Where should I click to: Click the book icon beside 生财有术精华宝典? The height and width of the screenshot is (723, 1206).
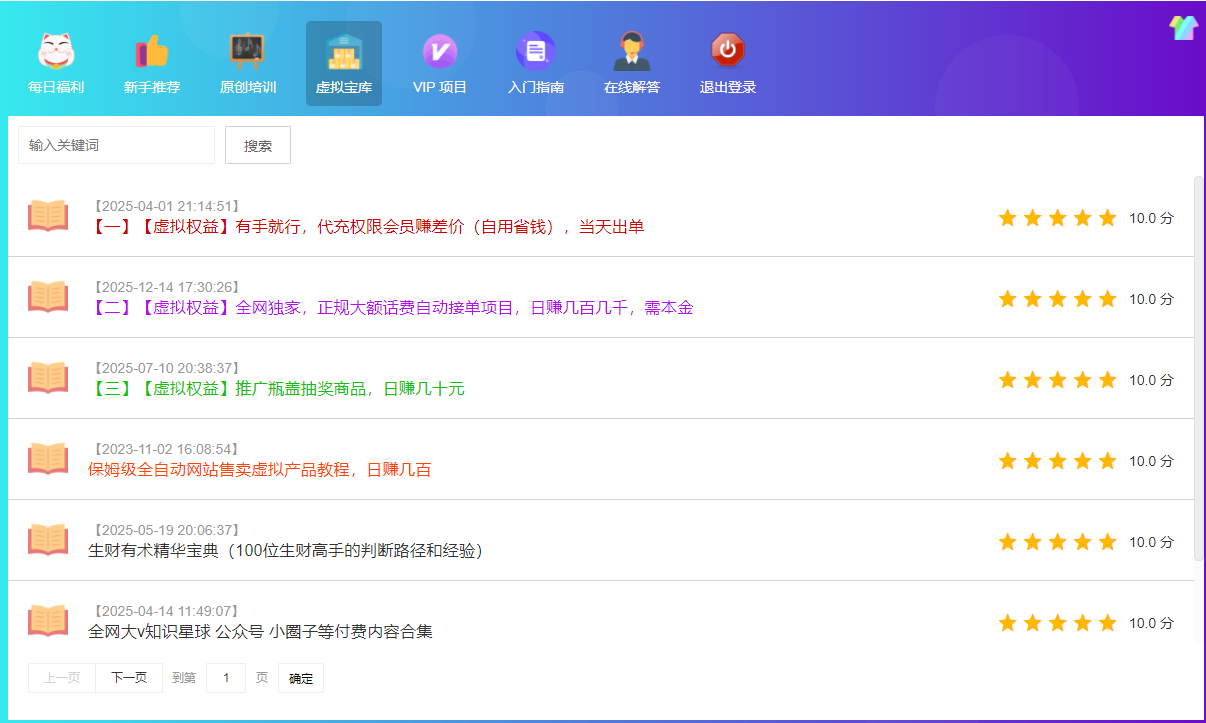pos(48,540)
